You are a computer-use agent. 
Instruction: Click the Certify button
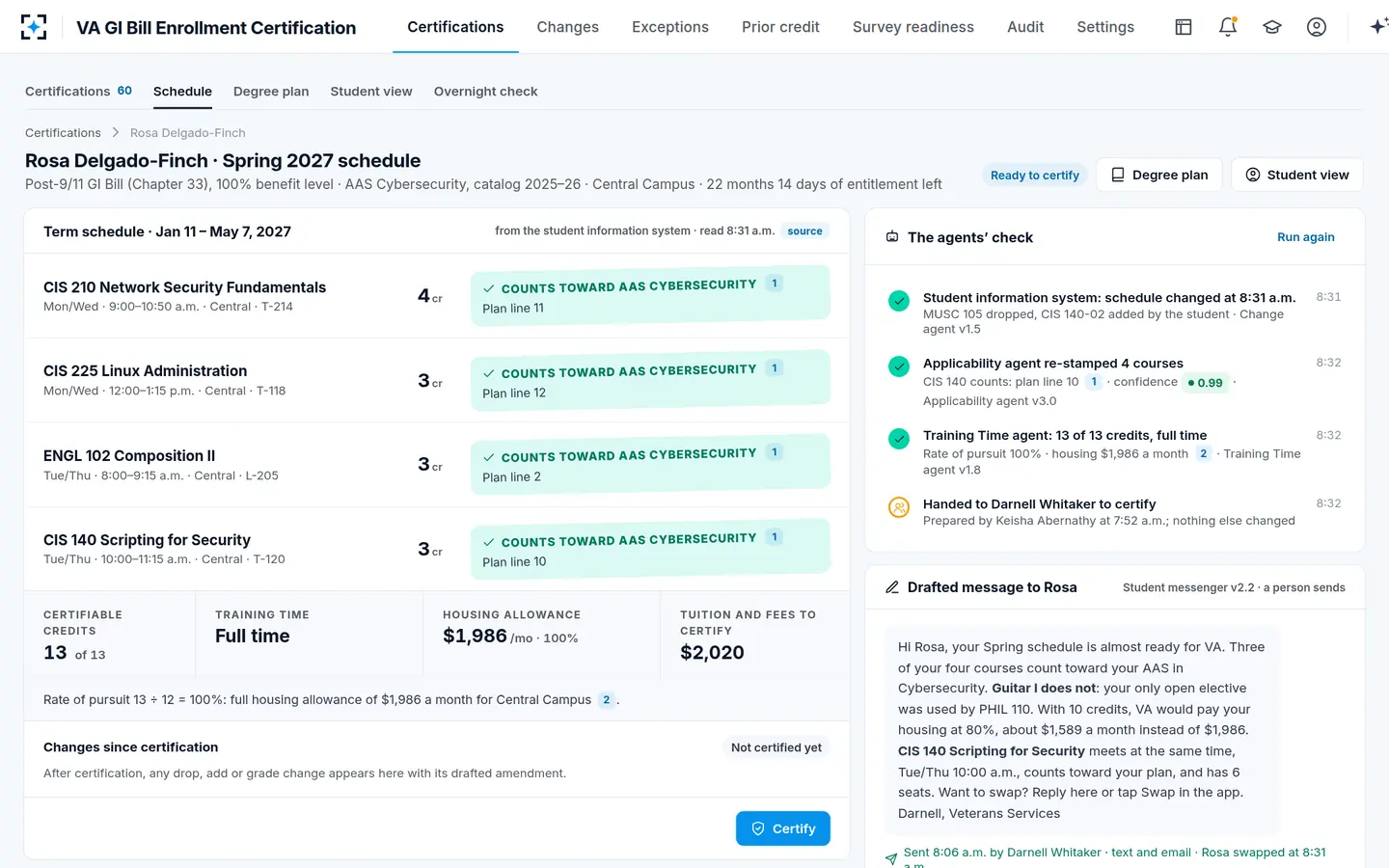[x=783, y=828]
